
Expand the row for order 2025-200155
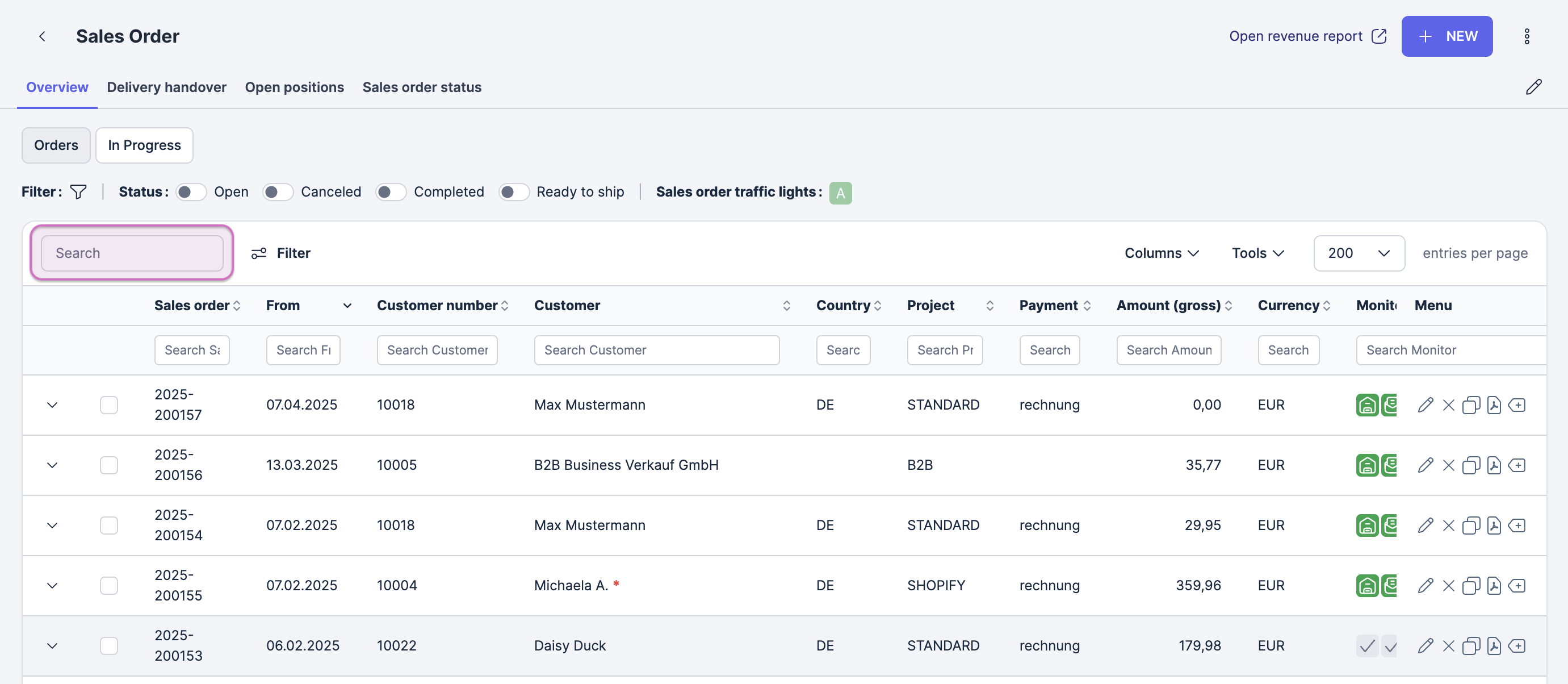[52, 586]
